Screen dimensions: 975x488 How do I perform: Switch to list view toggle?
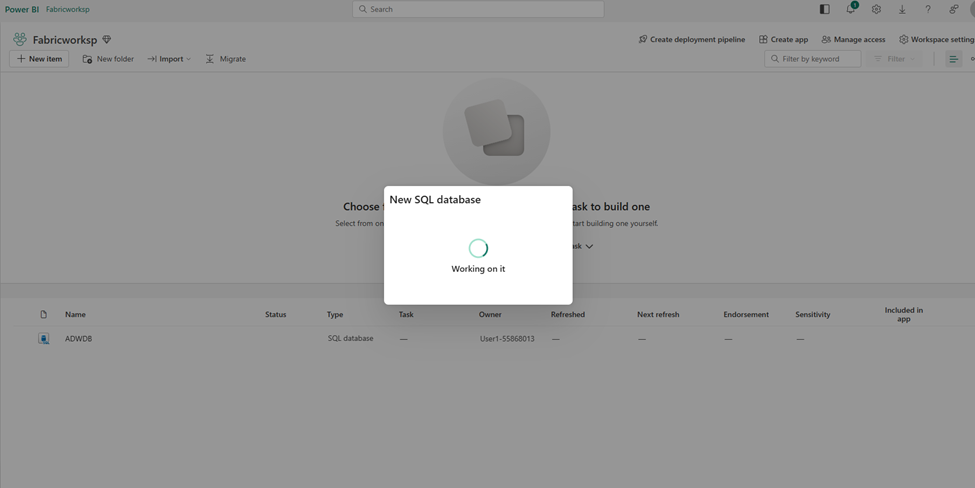coord(953,59)
